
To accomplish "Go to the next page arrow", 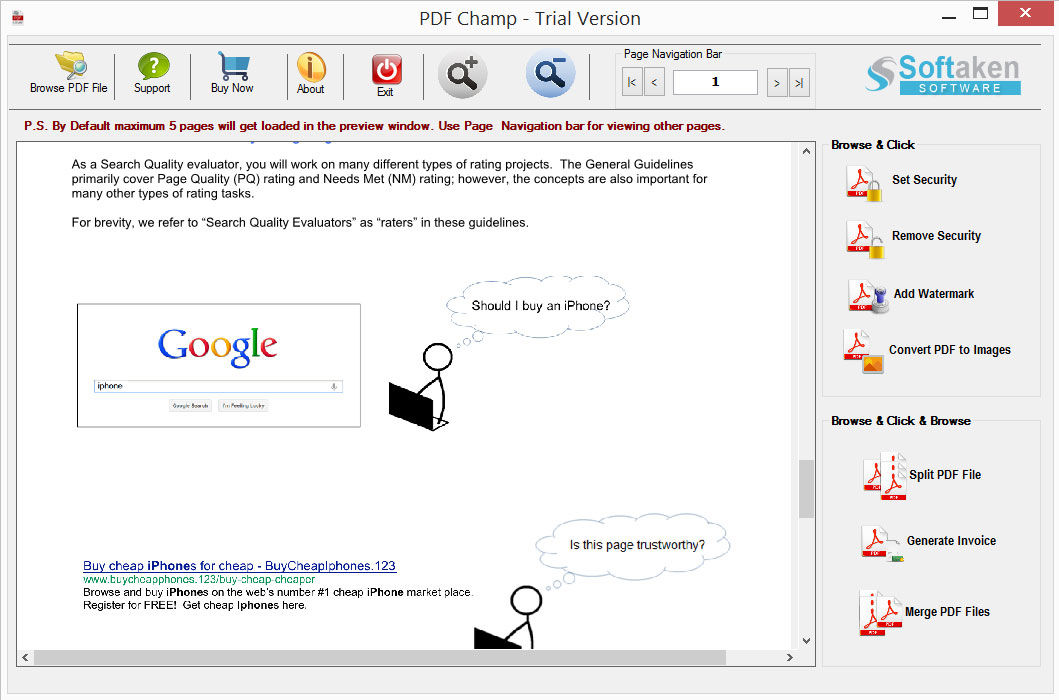I will click(x=776, y=83).
